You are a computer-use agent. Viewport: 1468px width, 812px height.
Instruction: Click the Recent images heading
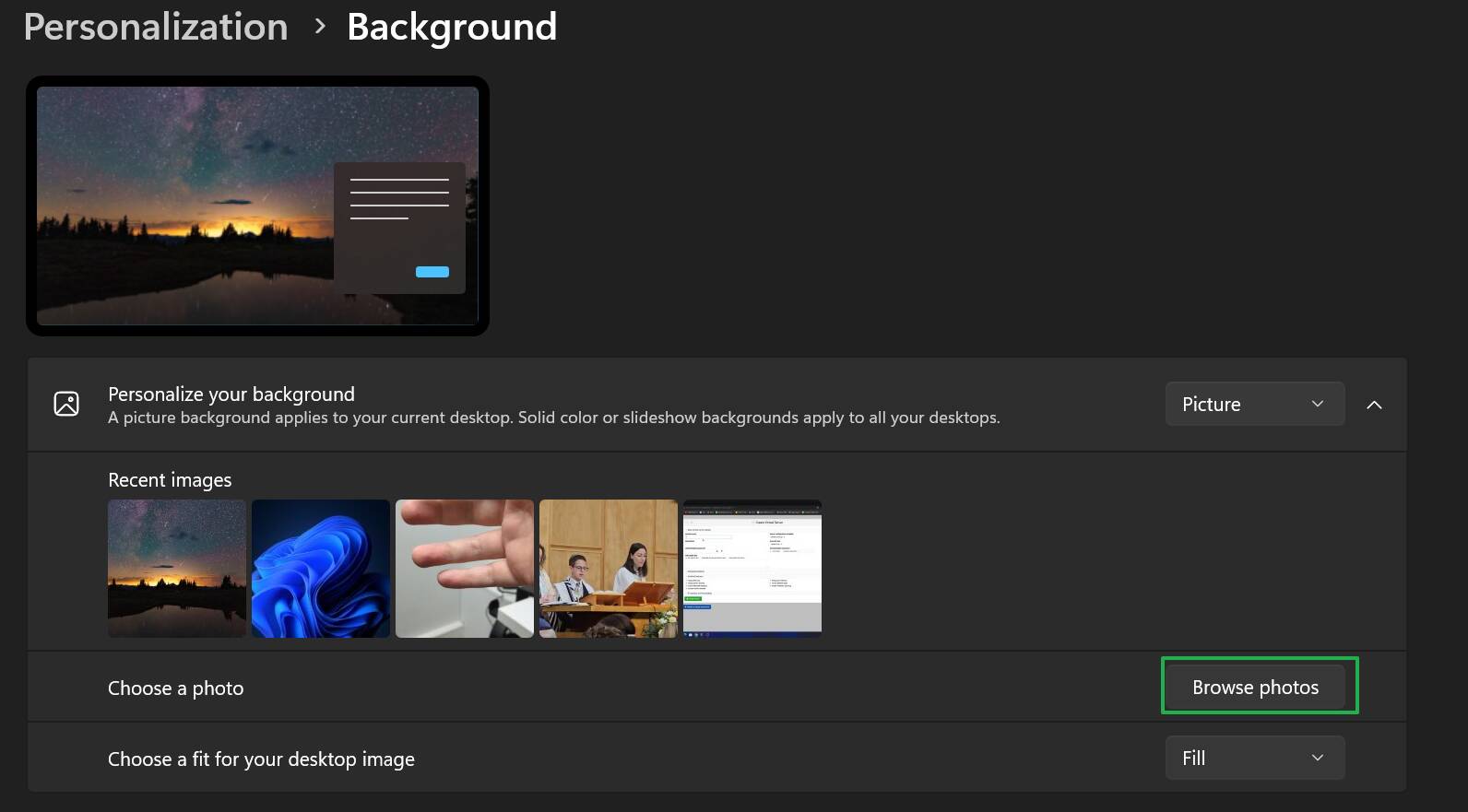[x=170, y=479]
